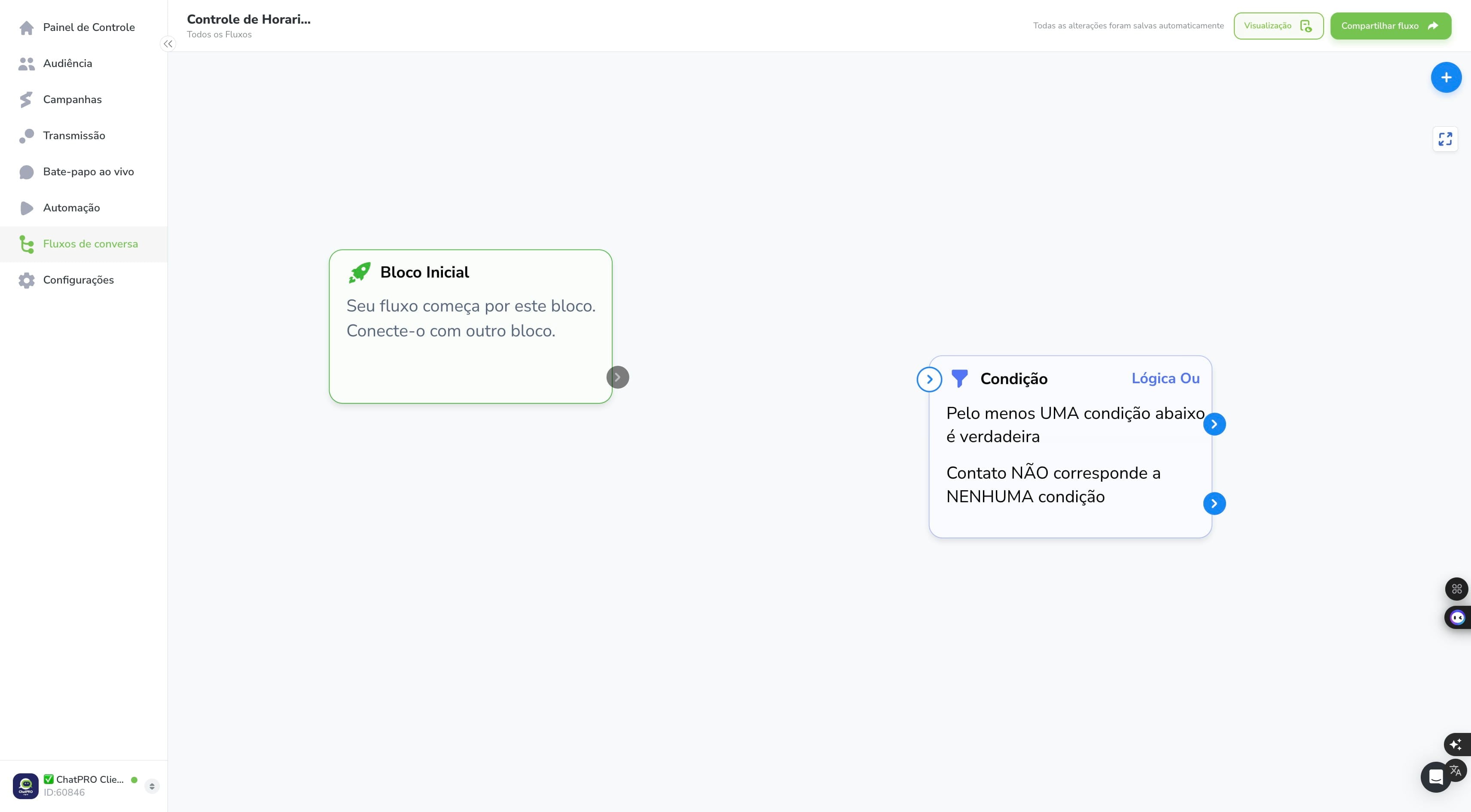The height and width of the screenshot is (812, 1471).
Task: Click the rocket icon in Bloco Inicial
Action: click(360, 272)
